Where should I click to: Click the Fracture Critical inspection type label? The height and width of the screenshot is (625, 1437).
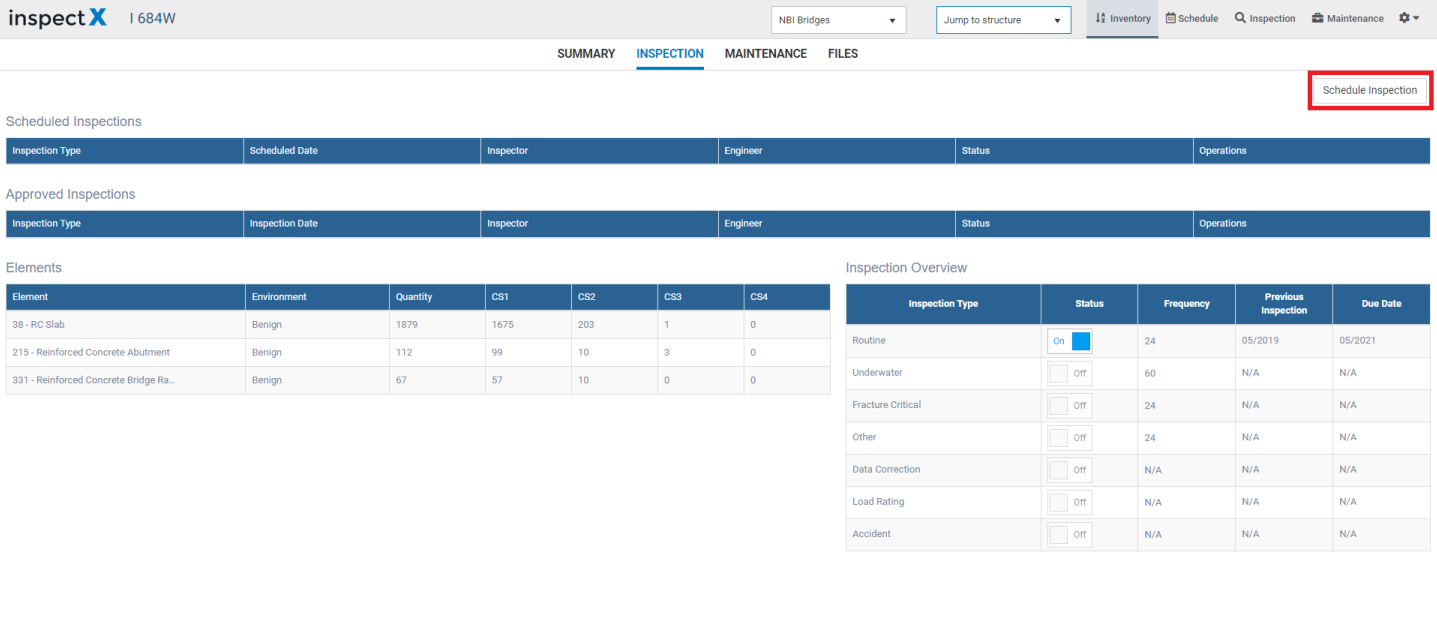tap(887, 405)
